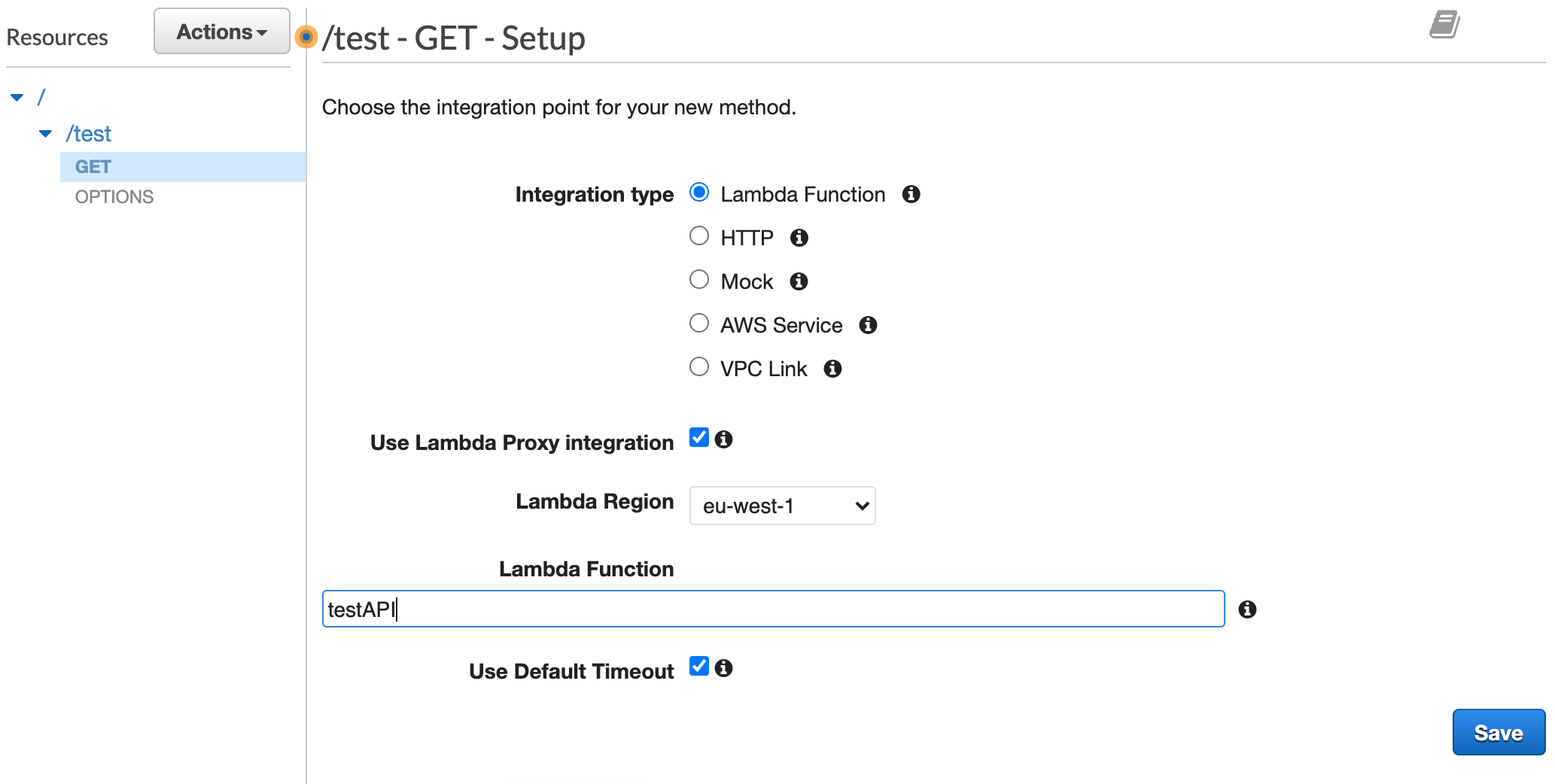Open the AWS Service info tooltip
Screen dimensions: 1555x784
pos(868,325)
